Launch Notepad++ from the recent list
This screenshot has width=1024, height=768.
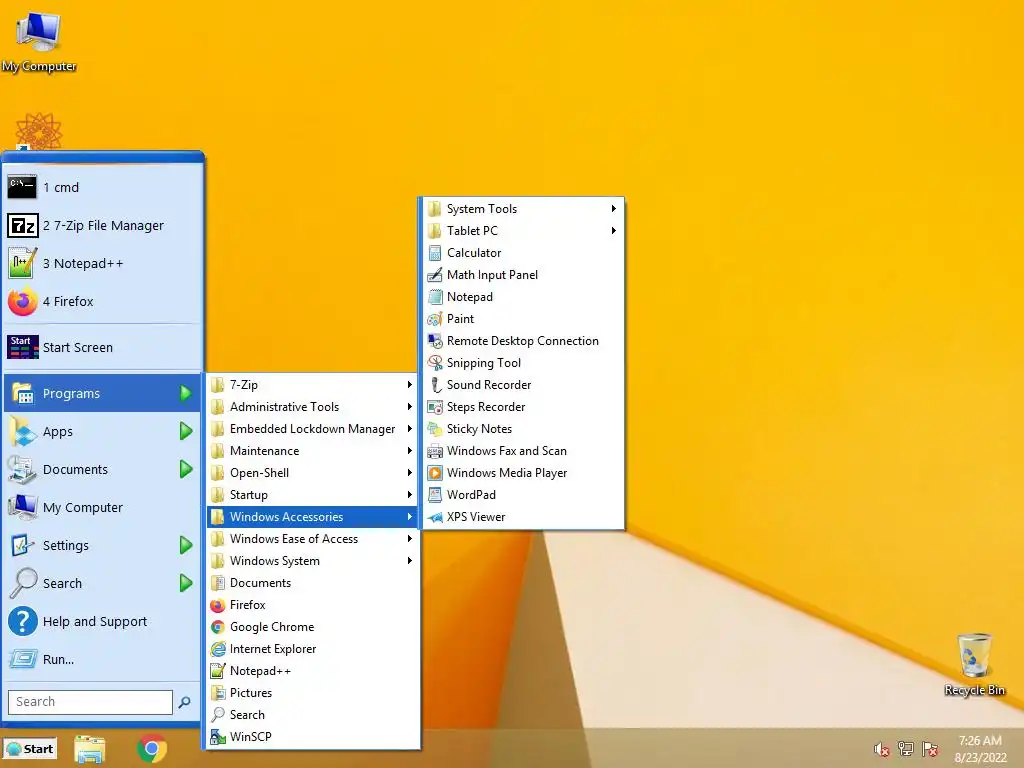click(103, 263)
